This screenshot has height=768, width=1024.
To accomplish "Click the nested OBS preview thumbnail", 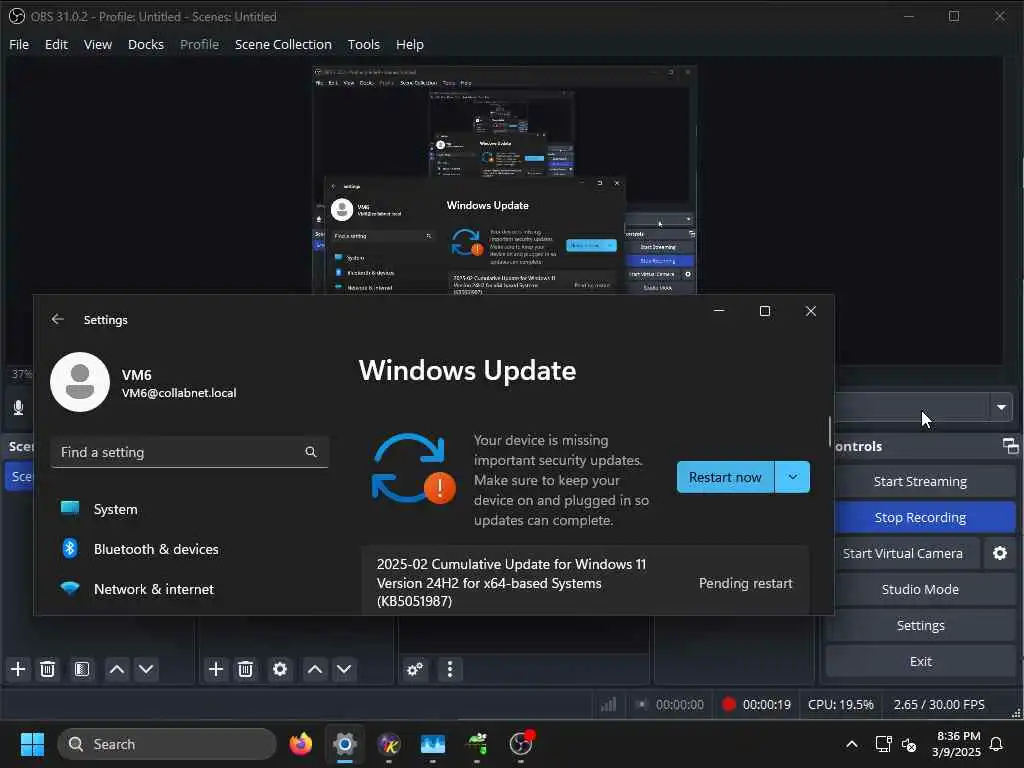I will [x=504, y=180].
